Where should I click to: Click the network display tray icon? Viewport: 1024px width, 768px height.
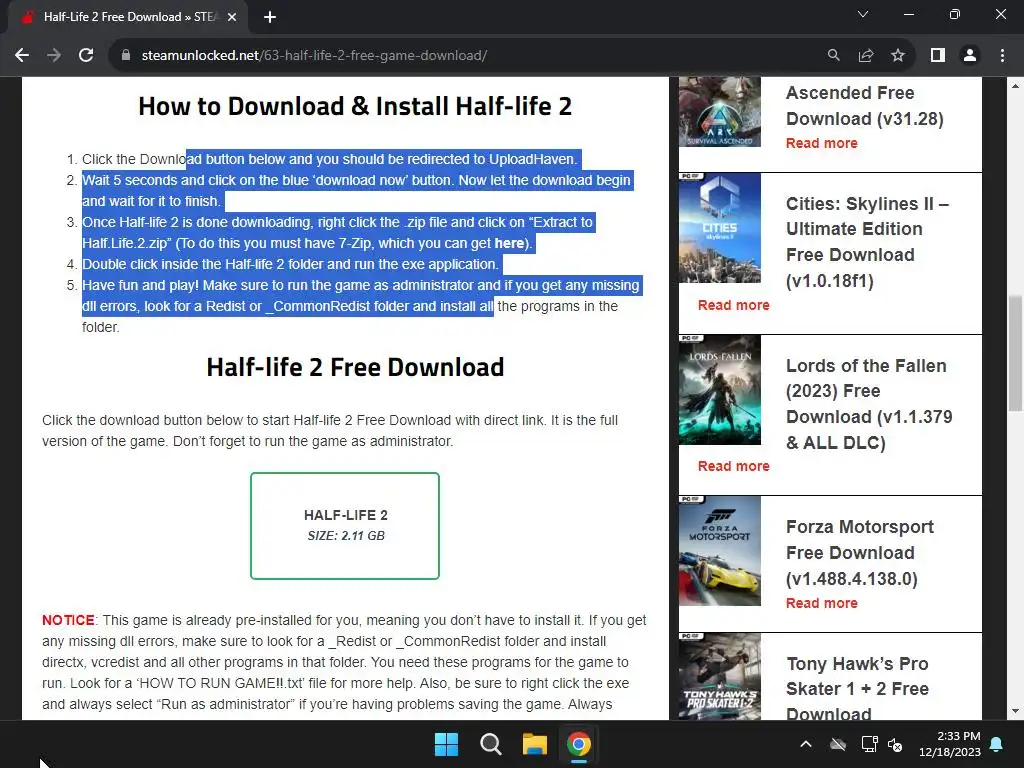(869, 744)
